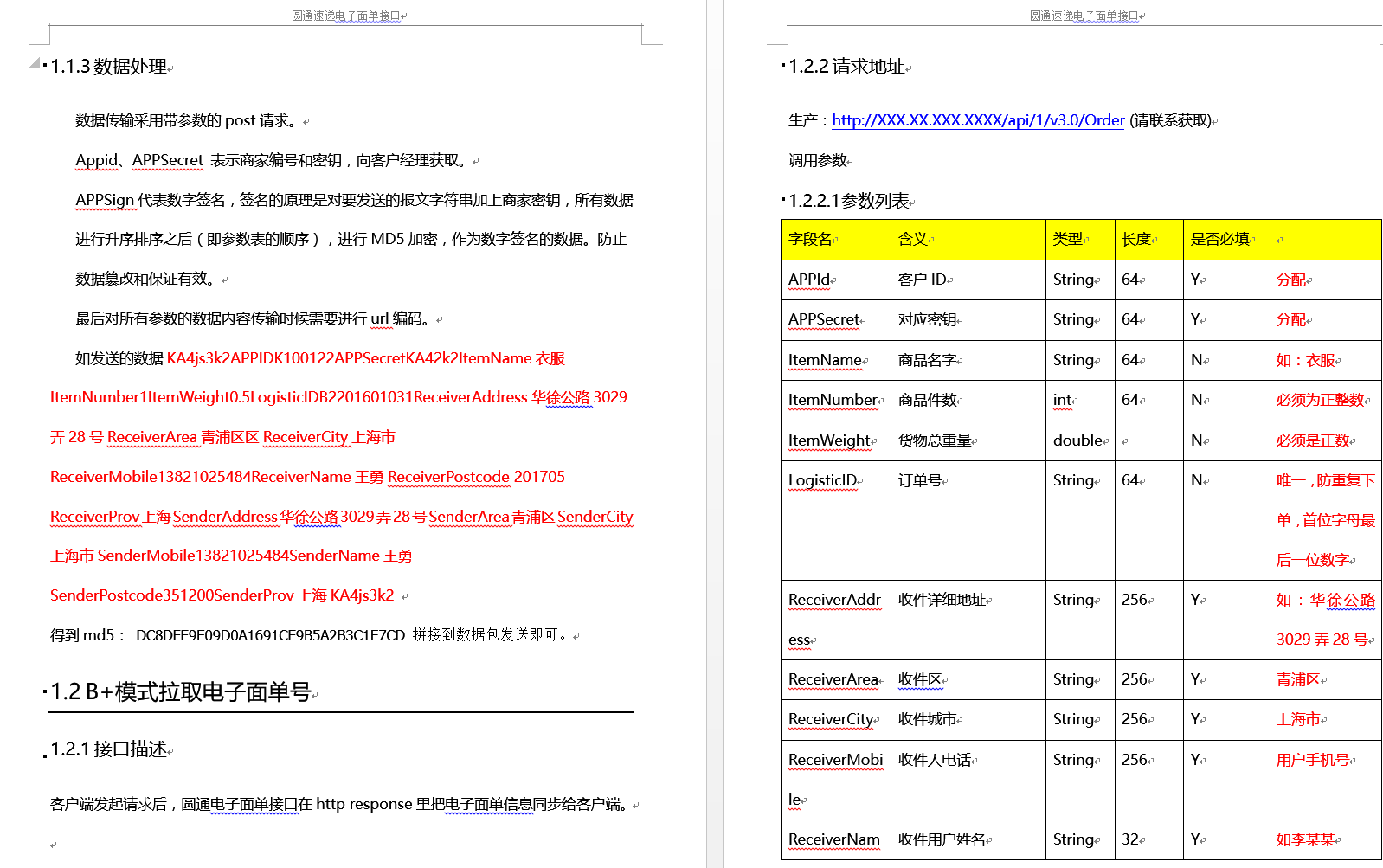The height and width of the screenshot is (868, 1383).
Task: Click the 'Y' required cell in ReceiverCity row
Action: tap(1226, 719)
